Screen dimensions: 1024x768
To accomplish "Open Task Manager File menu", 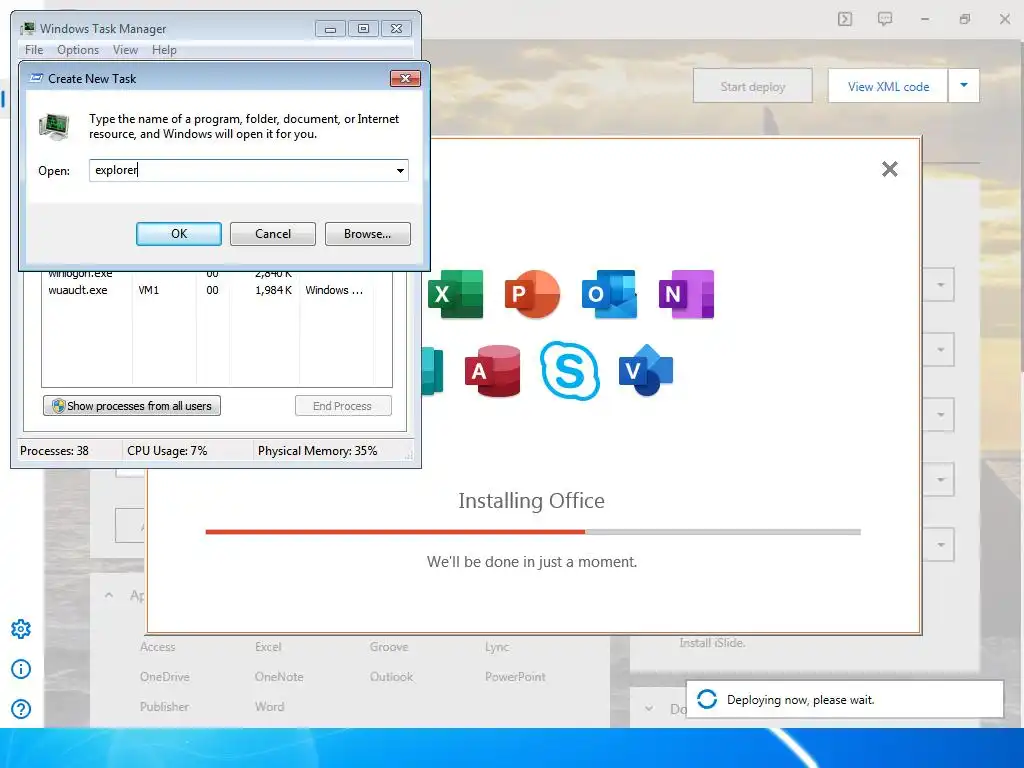I will 34,50.
